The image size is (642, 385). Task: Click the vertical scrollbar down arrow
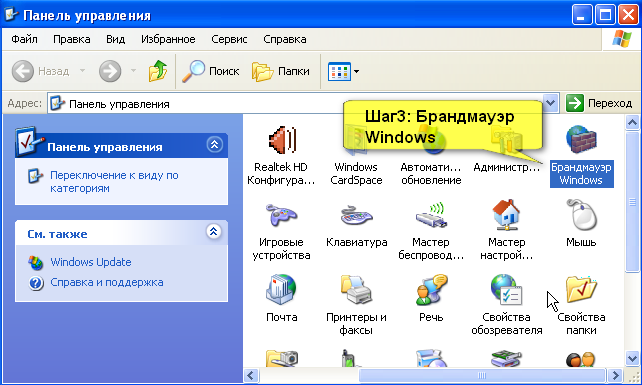(x=633, y=359)
